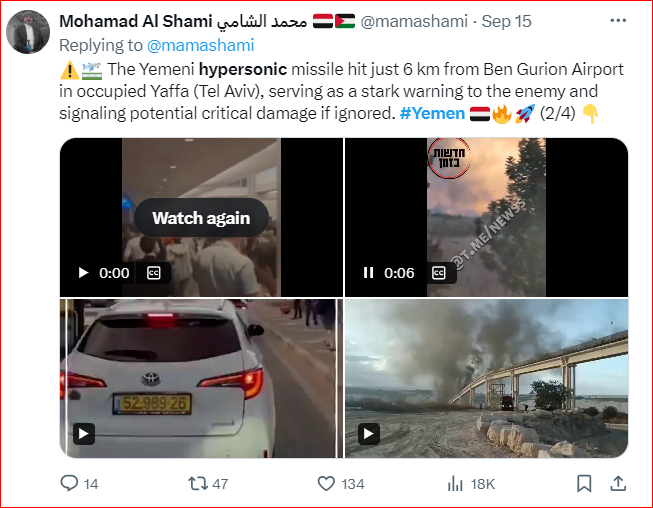Screen dimensions: 653x508
Task: Like the tweet with heart icon
Action: 326,483
